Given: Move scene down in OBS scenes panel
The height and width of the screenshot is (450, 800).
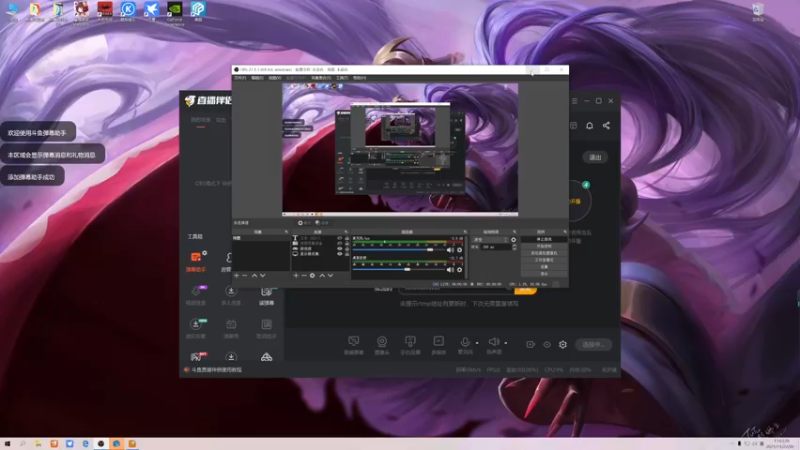Looking at the screenshot, I should click(263, 276).
